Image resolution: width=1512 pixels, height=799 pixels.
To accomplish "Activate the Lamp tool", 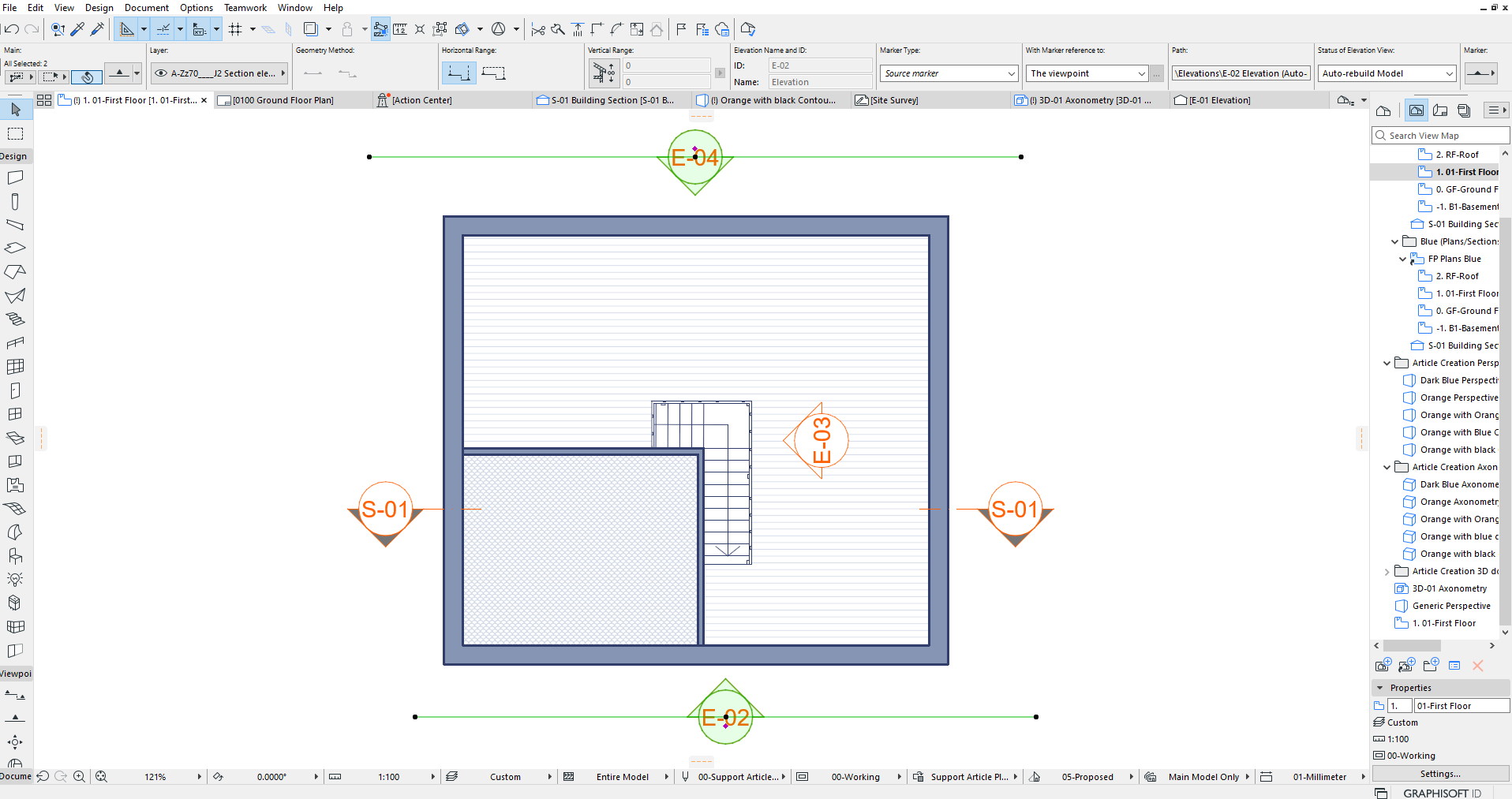I will pyautogui.click(x=15, y=580).
